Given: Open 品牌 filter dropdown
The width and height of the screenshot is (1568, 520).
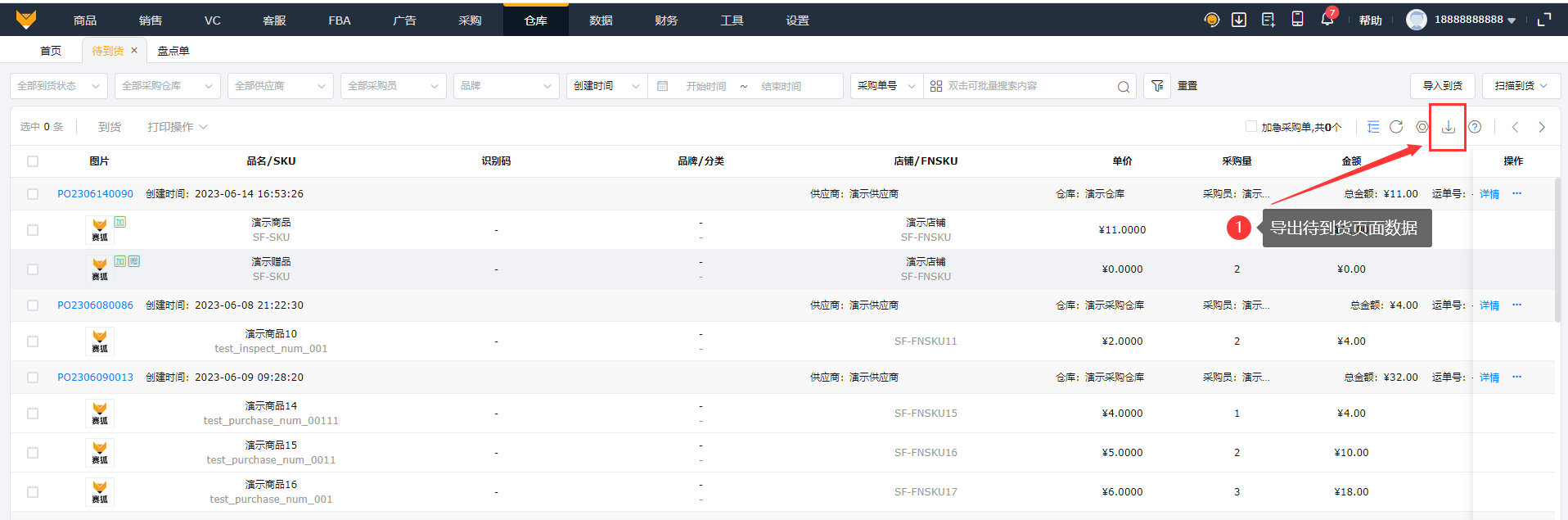Looking at the screenshot, I should tap(507, 86).
